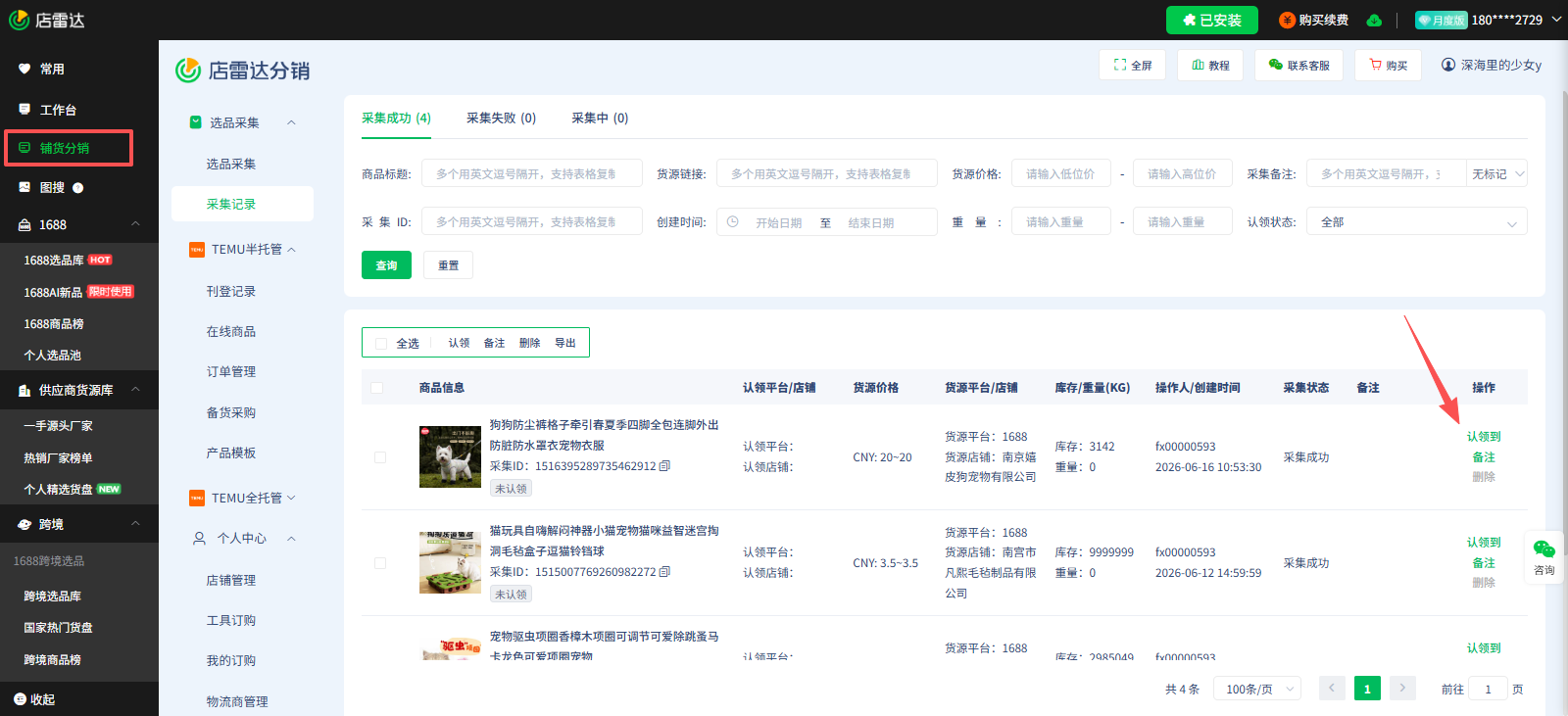Click 备注 for the cat toy row
1568x716 pixels.
(x=1484, y=562)
